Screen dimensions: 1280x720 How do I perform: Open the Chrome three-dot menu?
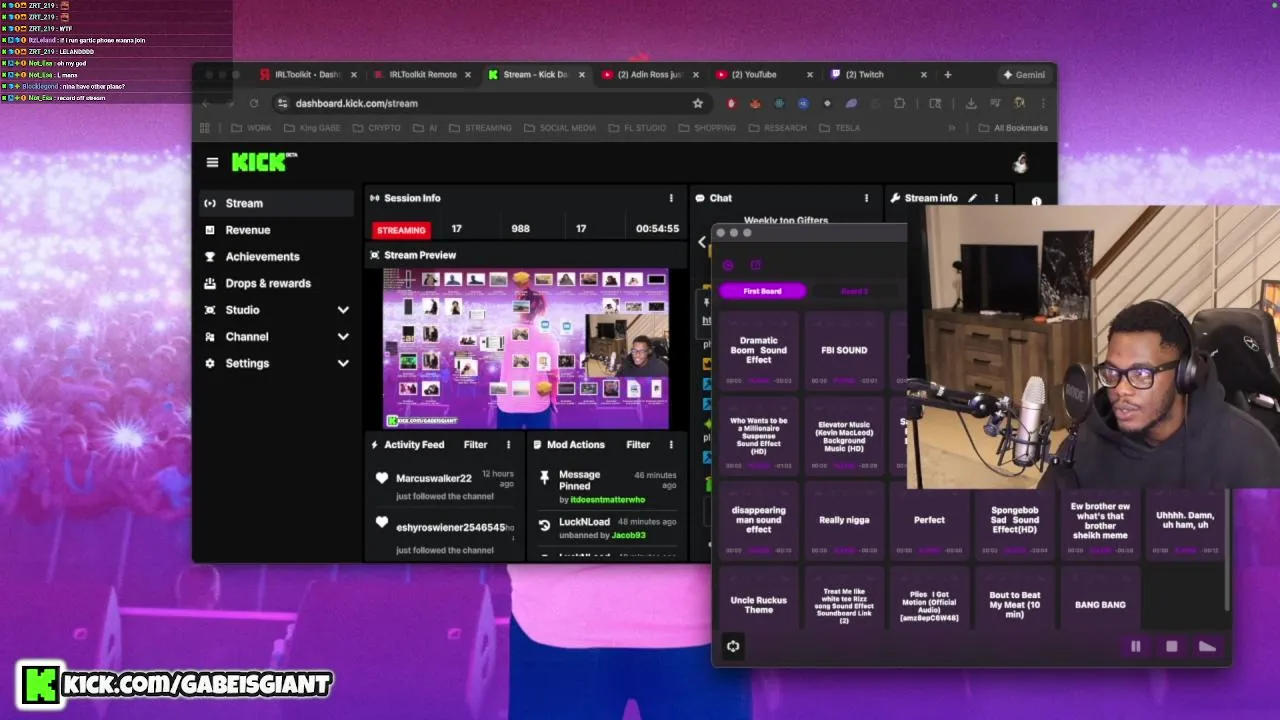[x=1043, y=103]
